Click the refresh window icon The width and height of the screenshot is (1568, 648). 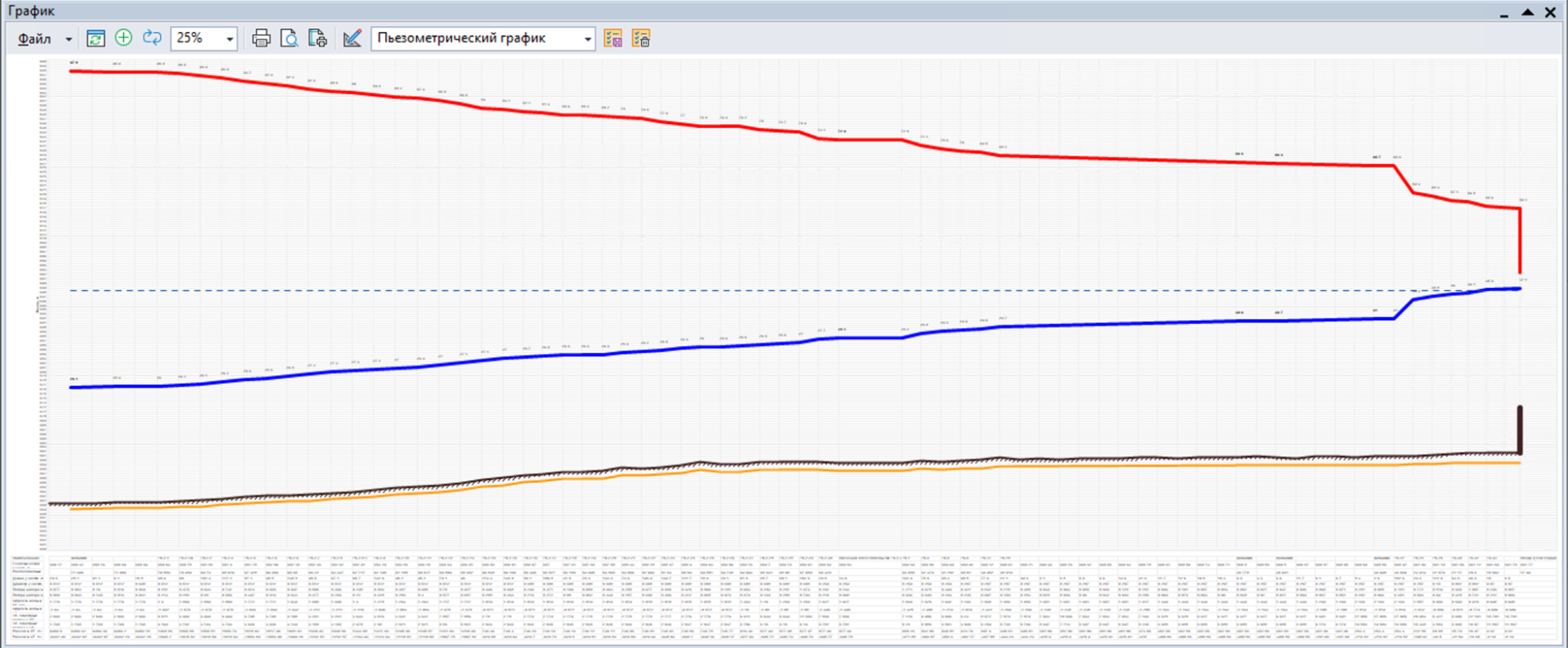point(96,38)
